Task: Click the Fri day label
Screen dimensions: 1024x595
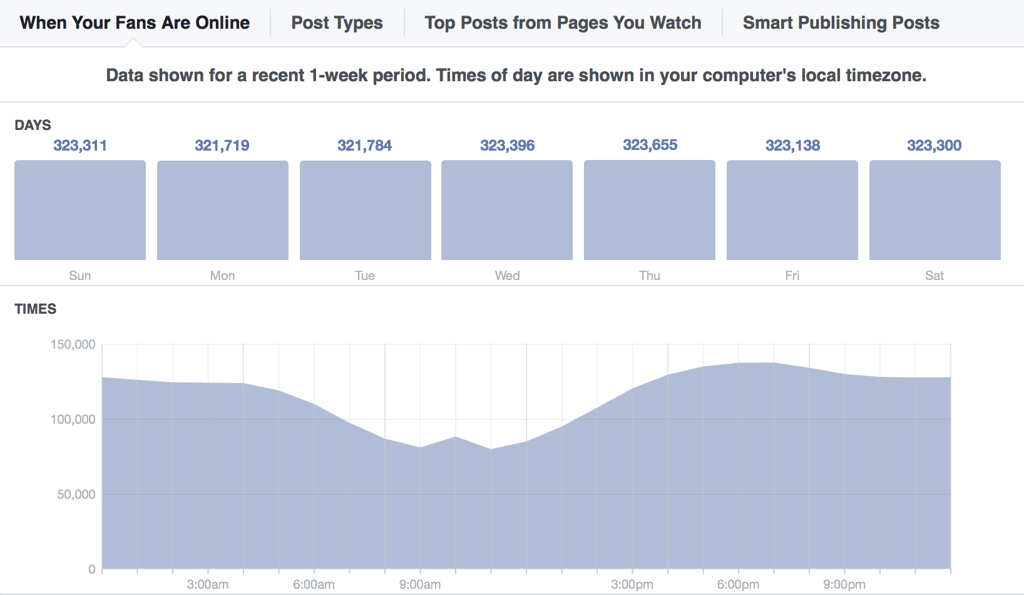Action: 792,276
